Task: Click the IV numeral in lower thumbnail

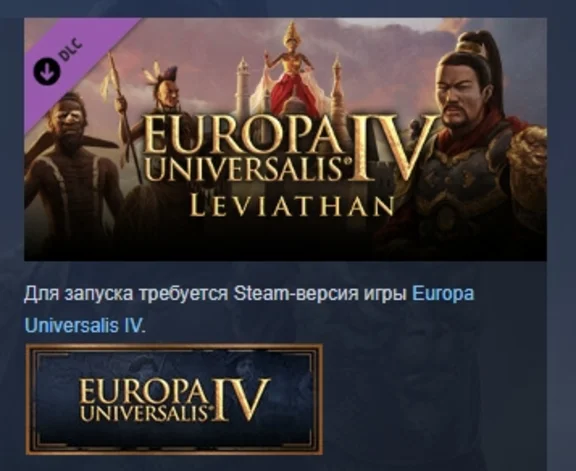Action: click(242, 400)
